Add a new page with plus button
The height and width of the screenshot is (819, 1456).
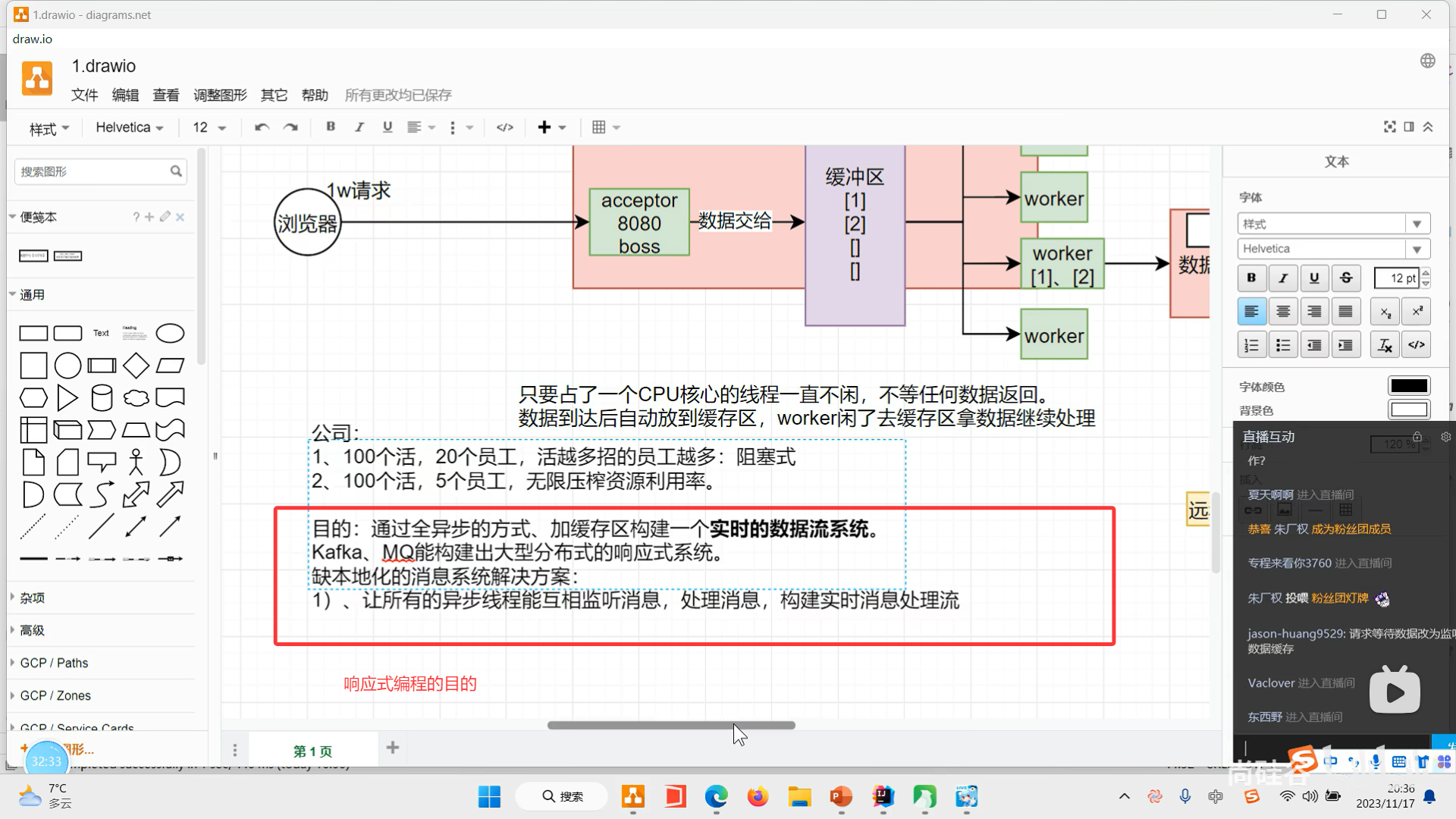(x=393, y=748)
